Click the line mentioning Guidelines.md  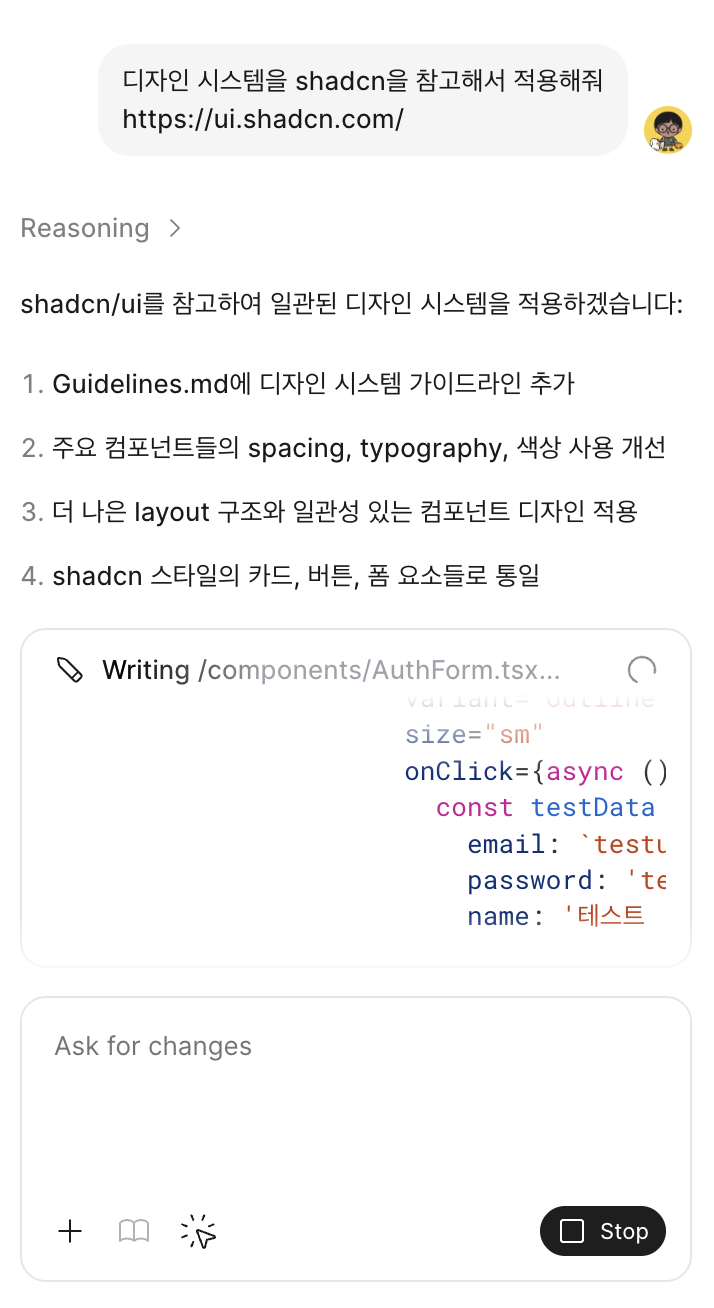pos(313,383)
